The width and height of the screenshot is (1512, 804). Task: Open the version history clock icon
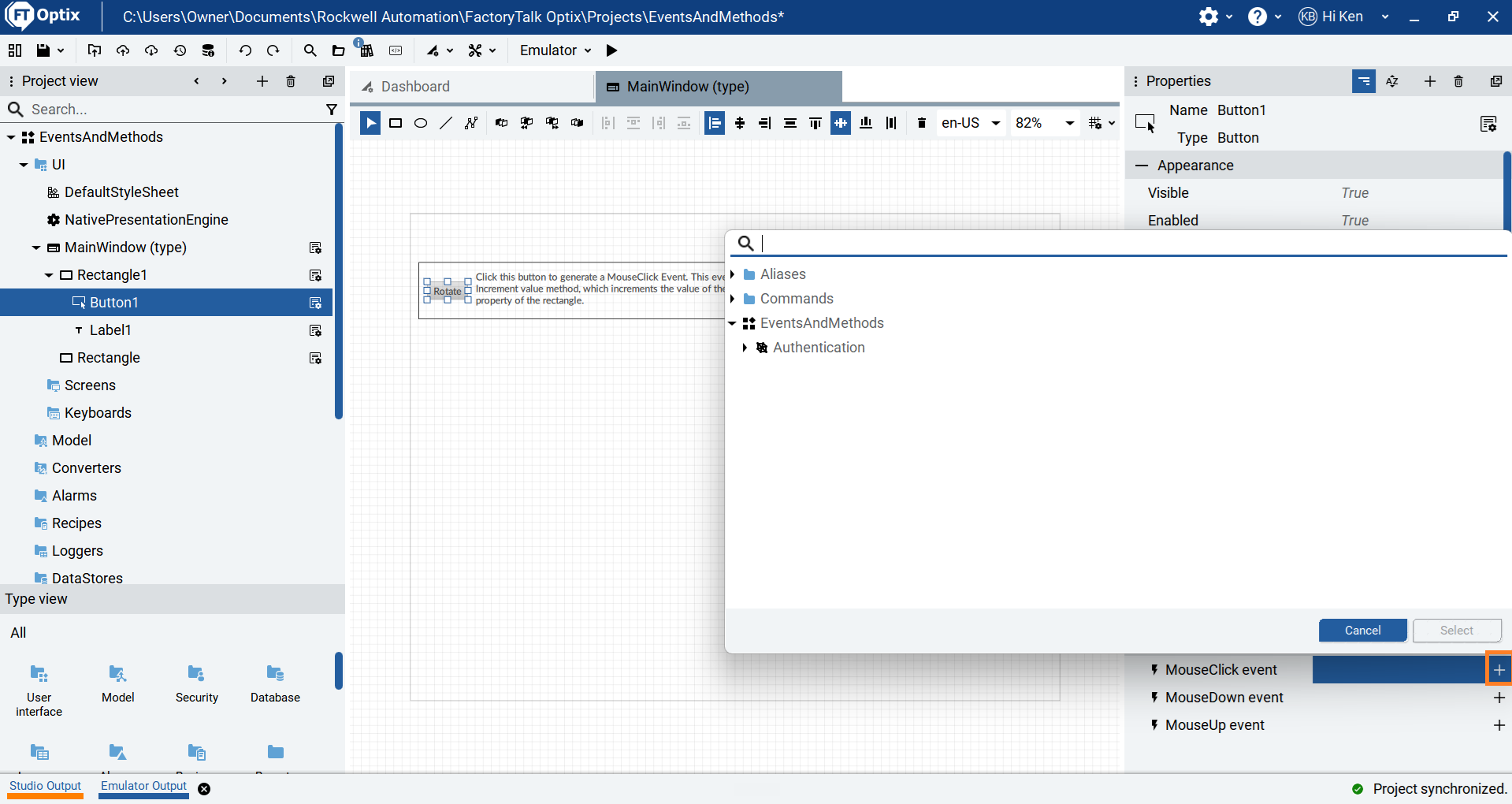[x=180, y=50]
